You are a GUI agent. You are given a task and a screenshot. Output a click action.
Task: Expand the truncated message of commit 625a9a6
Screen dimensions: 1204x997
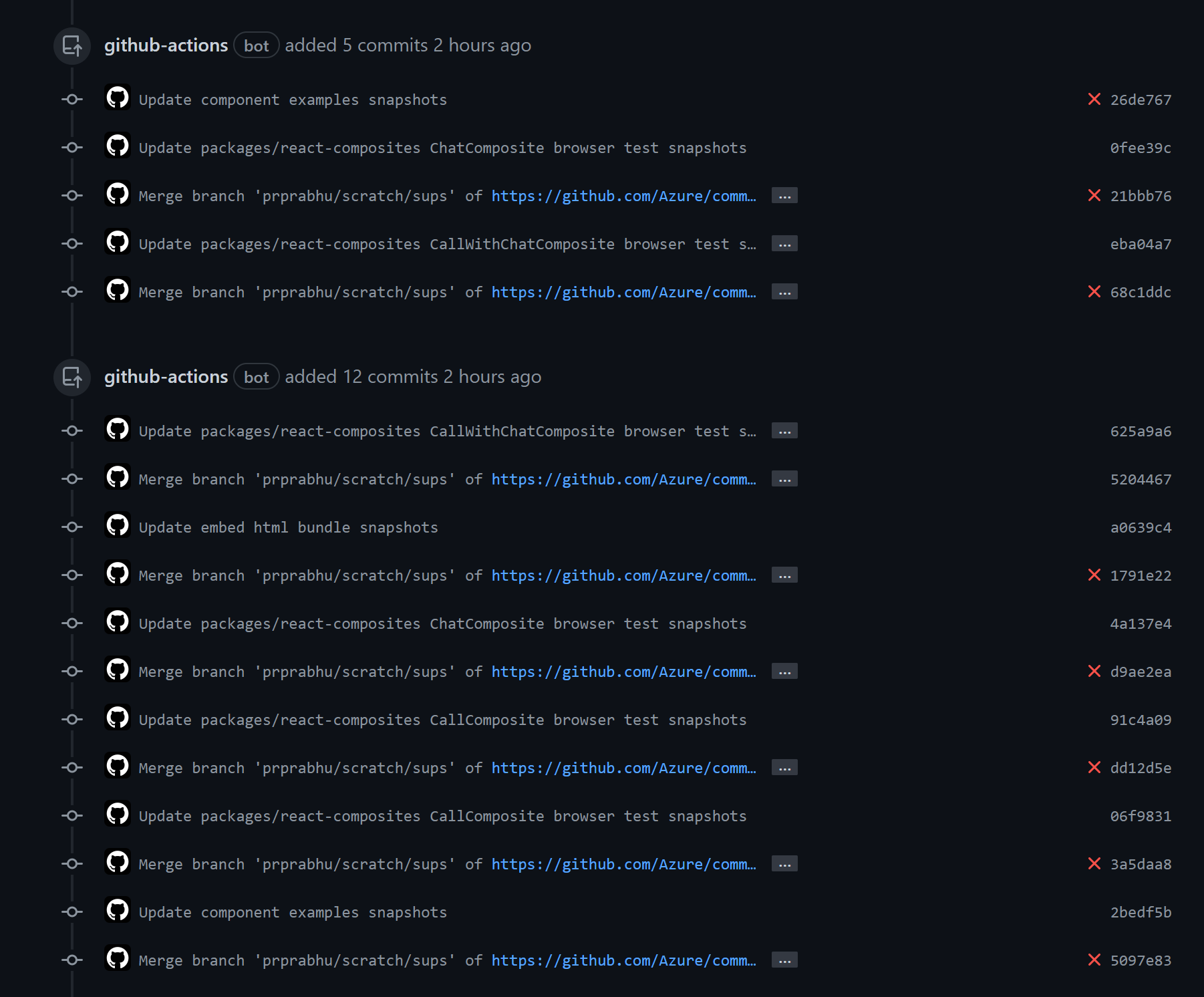(x=785, y=431)
